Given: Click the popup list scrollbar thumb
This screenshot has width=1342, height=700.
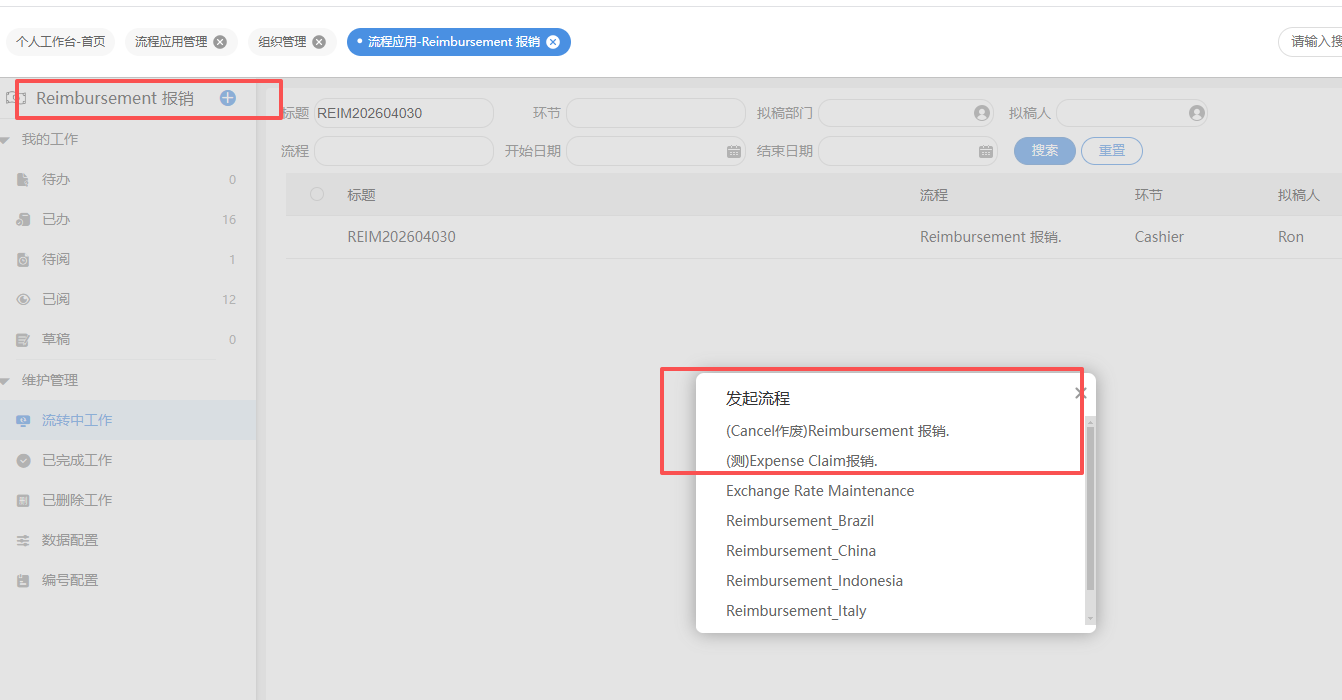Looking at the screenshot, I should coord(1091,508).
